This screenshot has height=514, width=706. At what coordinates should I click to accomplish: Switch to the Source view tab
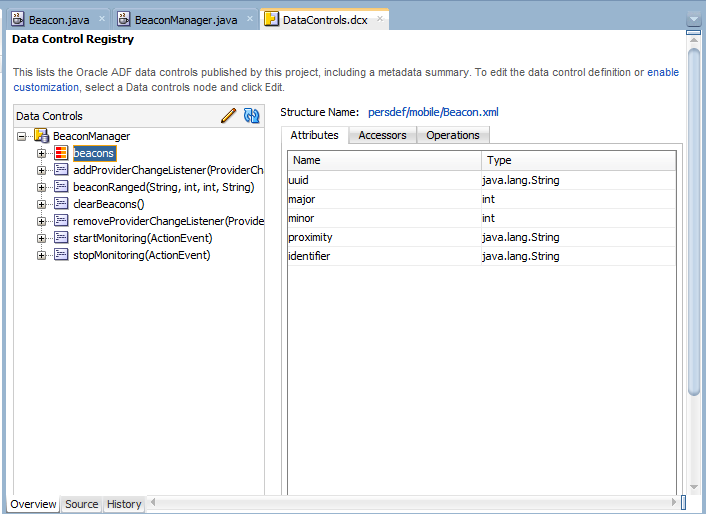tap(81, 504)
